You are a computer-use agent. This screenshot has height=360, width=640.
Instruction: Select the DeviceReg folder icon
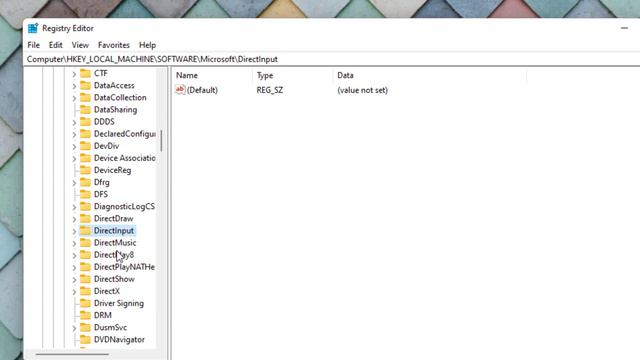pyautogui.click(x=85, y=170)
